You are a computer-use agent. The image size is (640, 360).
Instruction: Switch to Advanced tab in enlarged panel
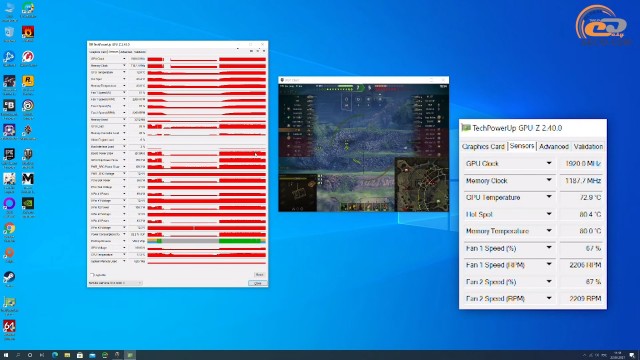554,147
